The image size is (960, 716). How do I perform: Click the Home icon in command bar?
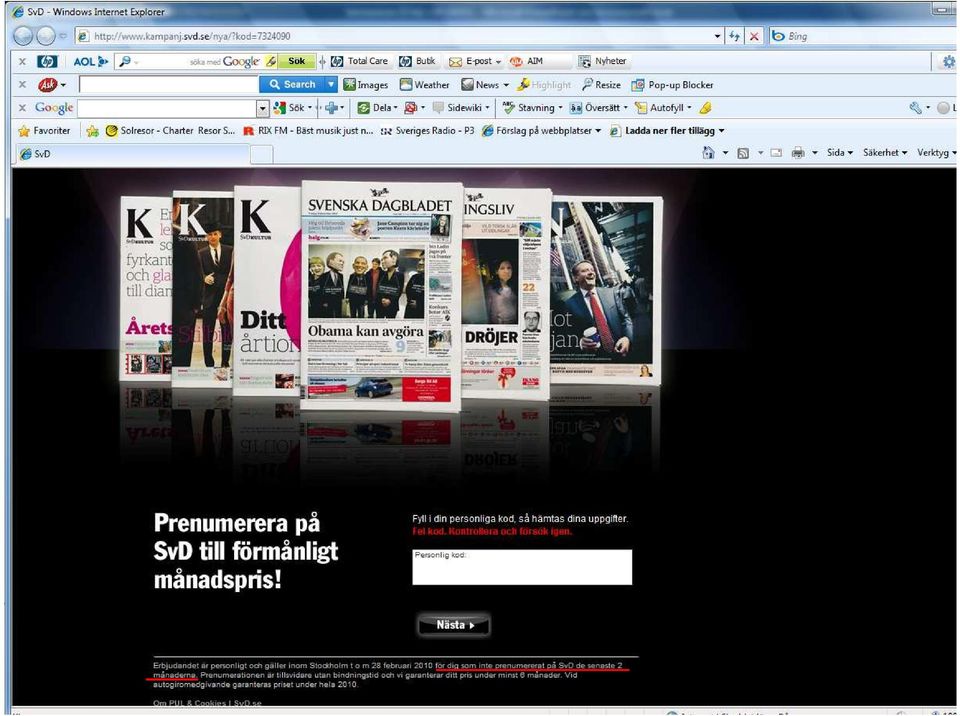click(x=708, y=153)
